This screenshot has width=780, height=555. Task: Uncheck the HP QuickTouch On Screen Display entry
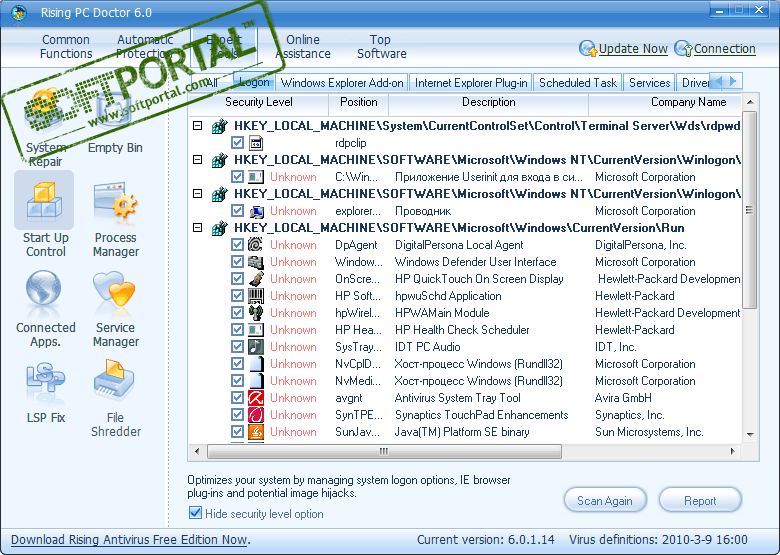(237, 278)
